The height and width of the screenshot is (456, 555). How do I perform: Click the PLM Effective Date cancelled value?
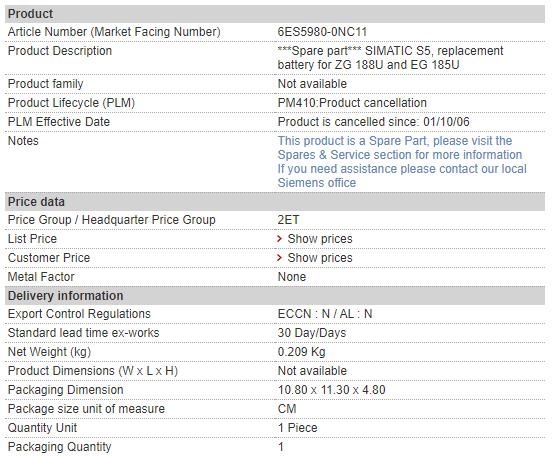[x=373, y=122]
